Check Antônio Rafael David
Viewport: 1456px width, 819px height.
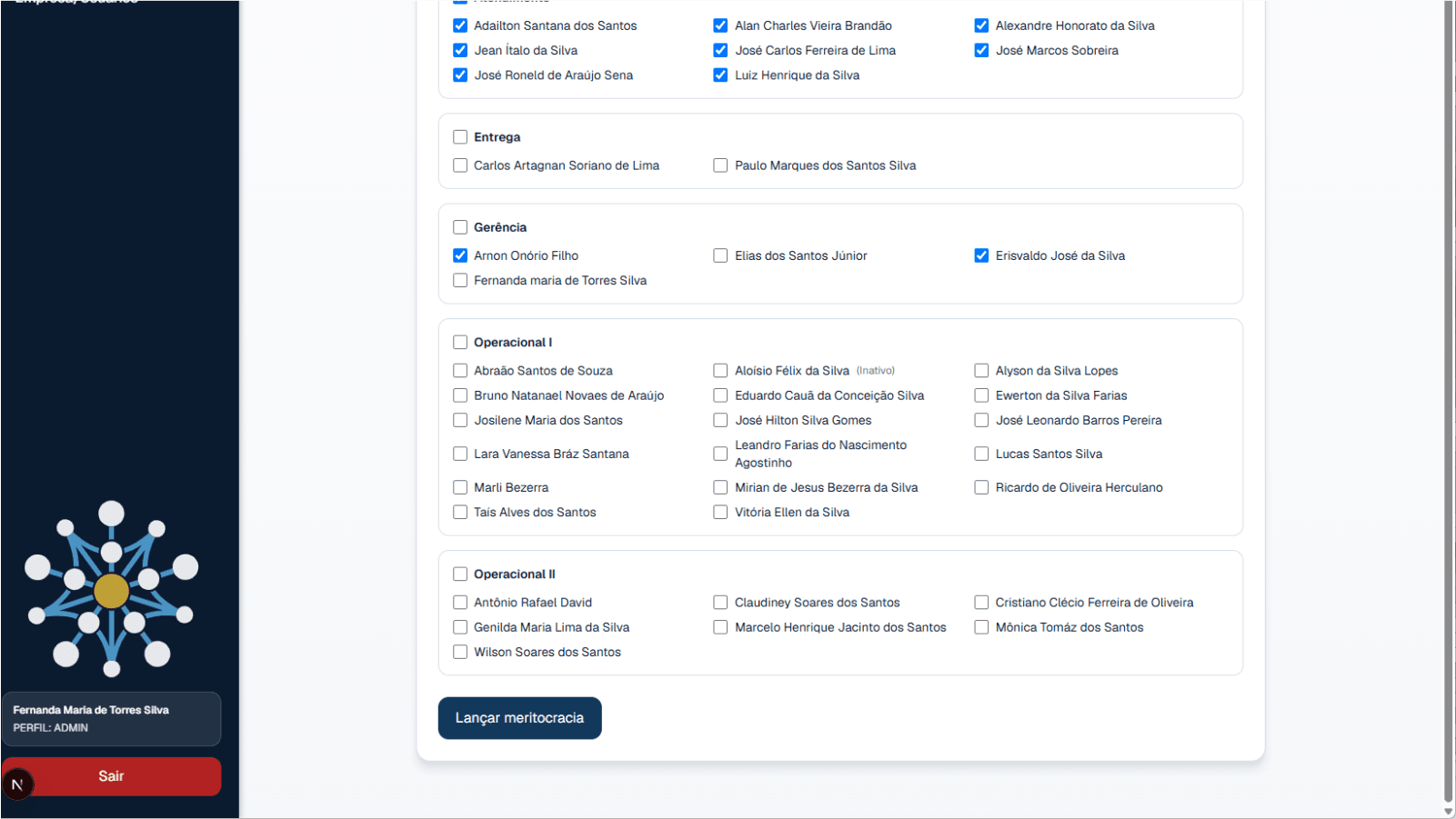(x=460, y=603)
